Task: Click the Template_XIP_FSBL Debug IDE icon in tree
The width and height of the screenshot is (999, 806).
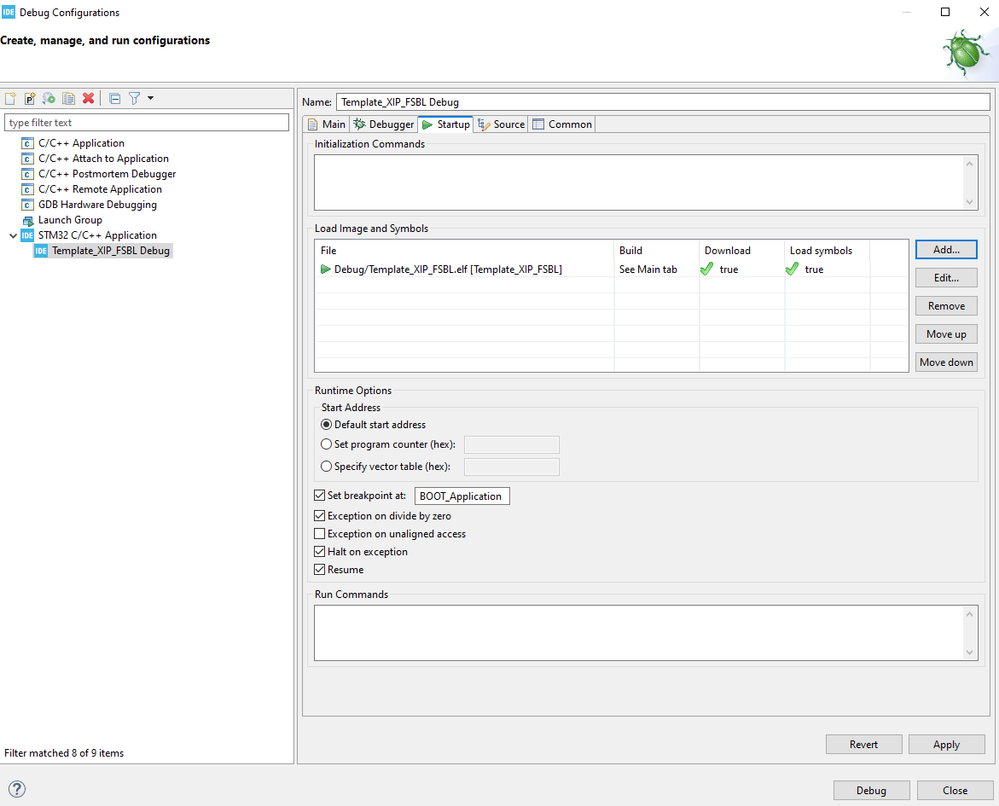Action: (41, 251)
